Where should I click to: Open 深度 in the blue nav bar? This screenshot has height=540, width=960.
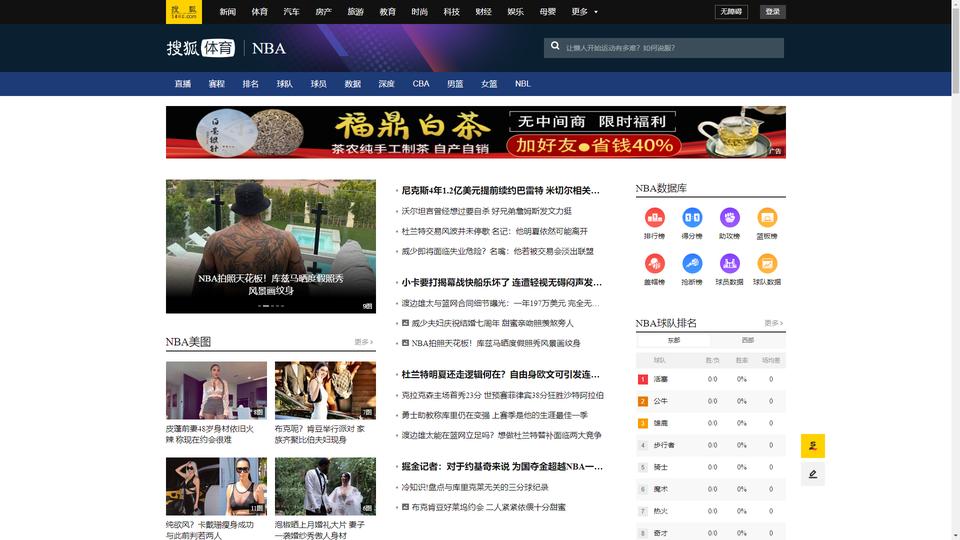click(x=386, y=84)
